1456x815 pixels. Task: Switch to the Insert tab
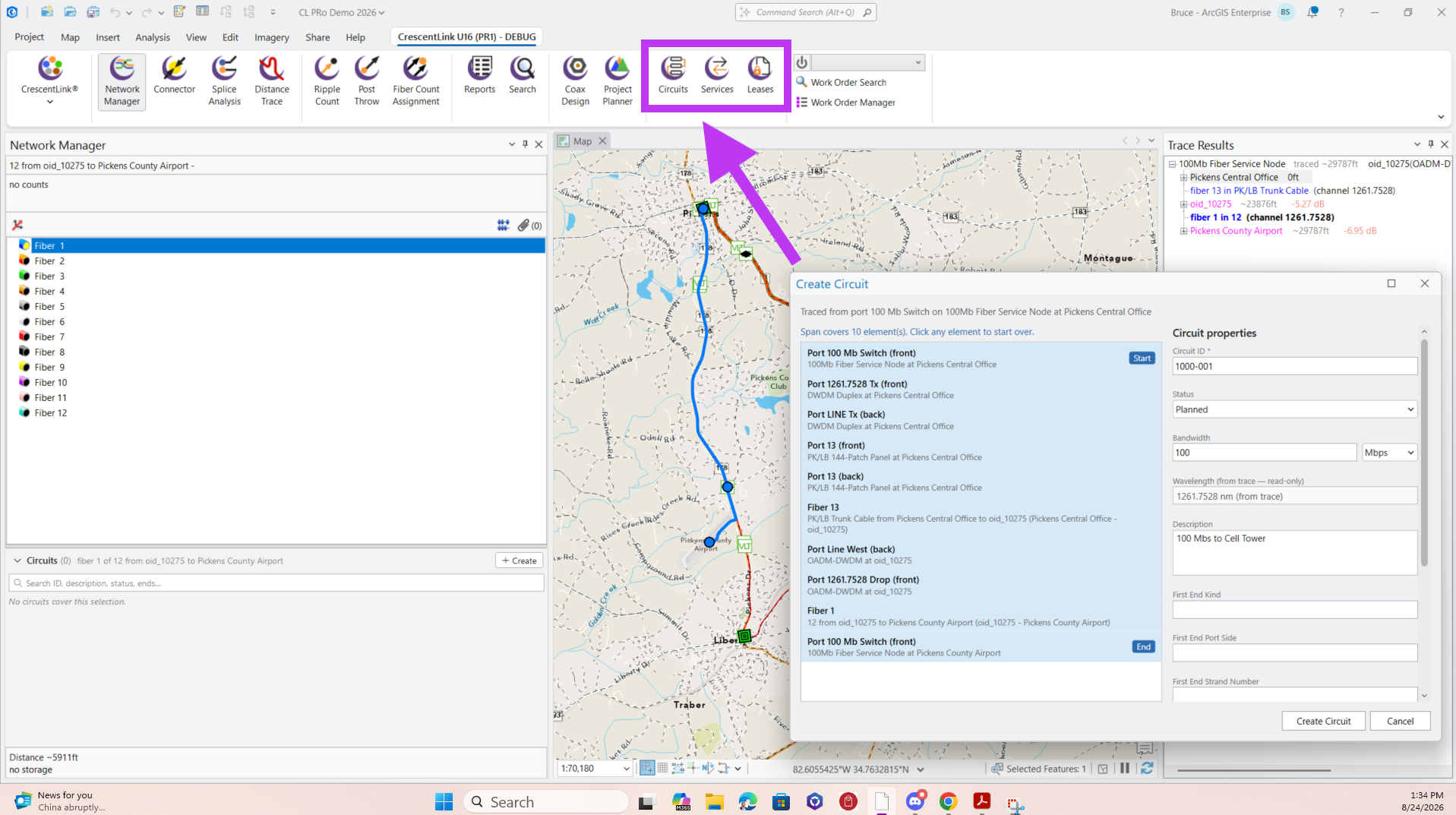(107, 37)
